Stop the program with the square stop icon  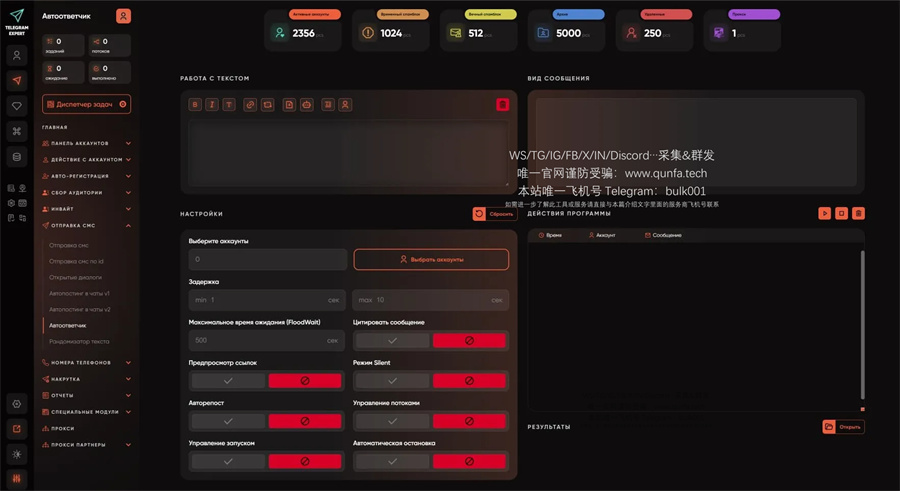pyautogui.click(x=841, y=213)
